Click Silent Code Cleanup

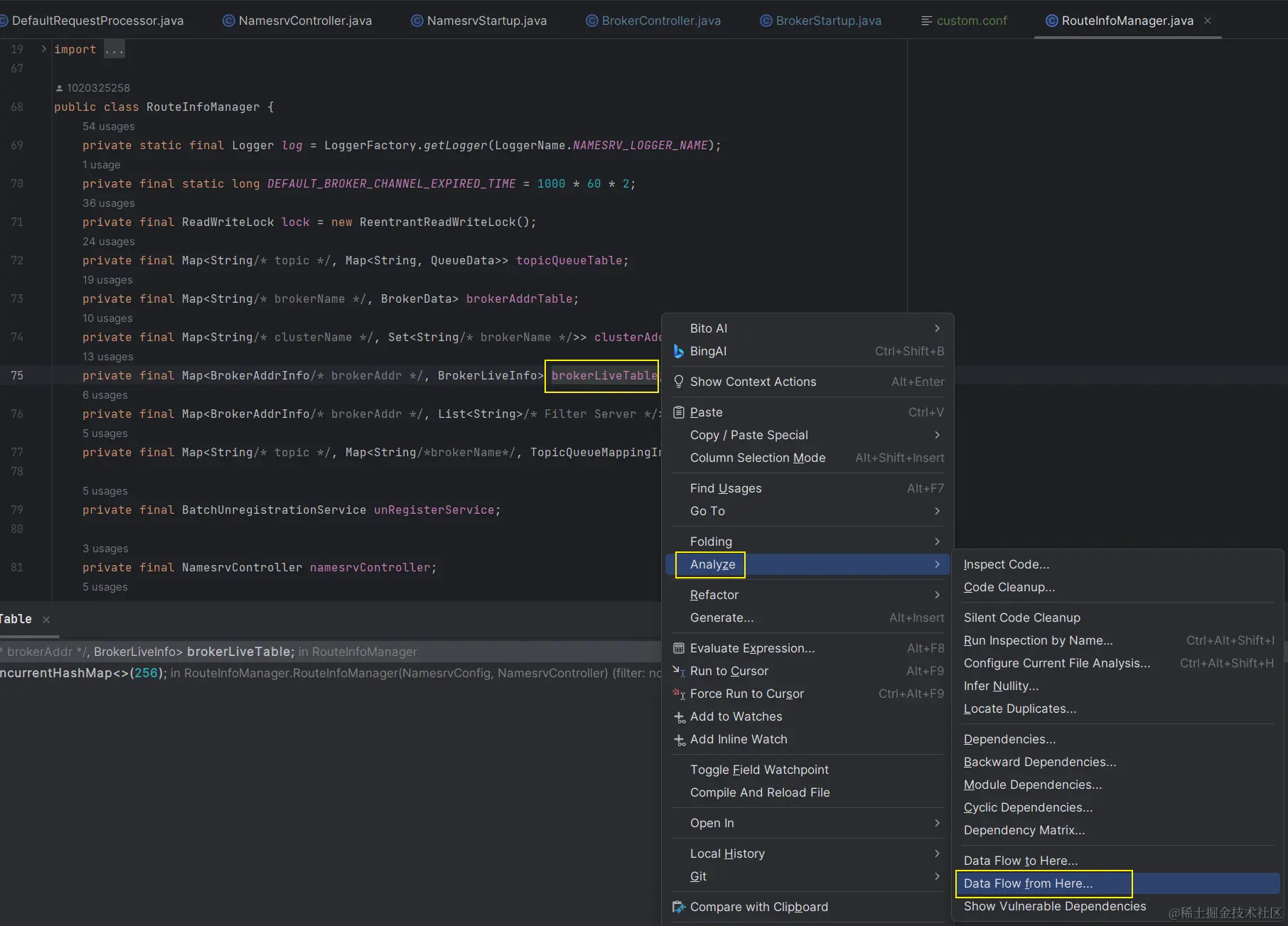1118,618
